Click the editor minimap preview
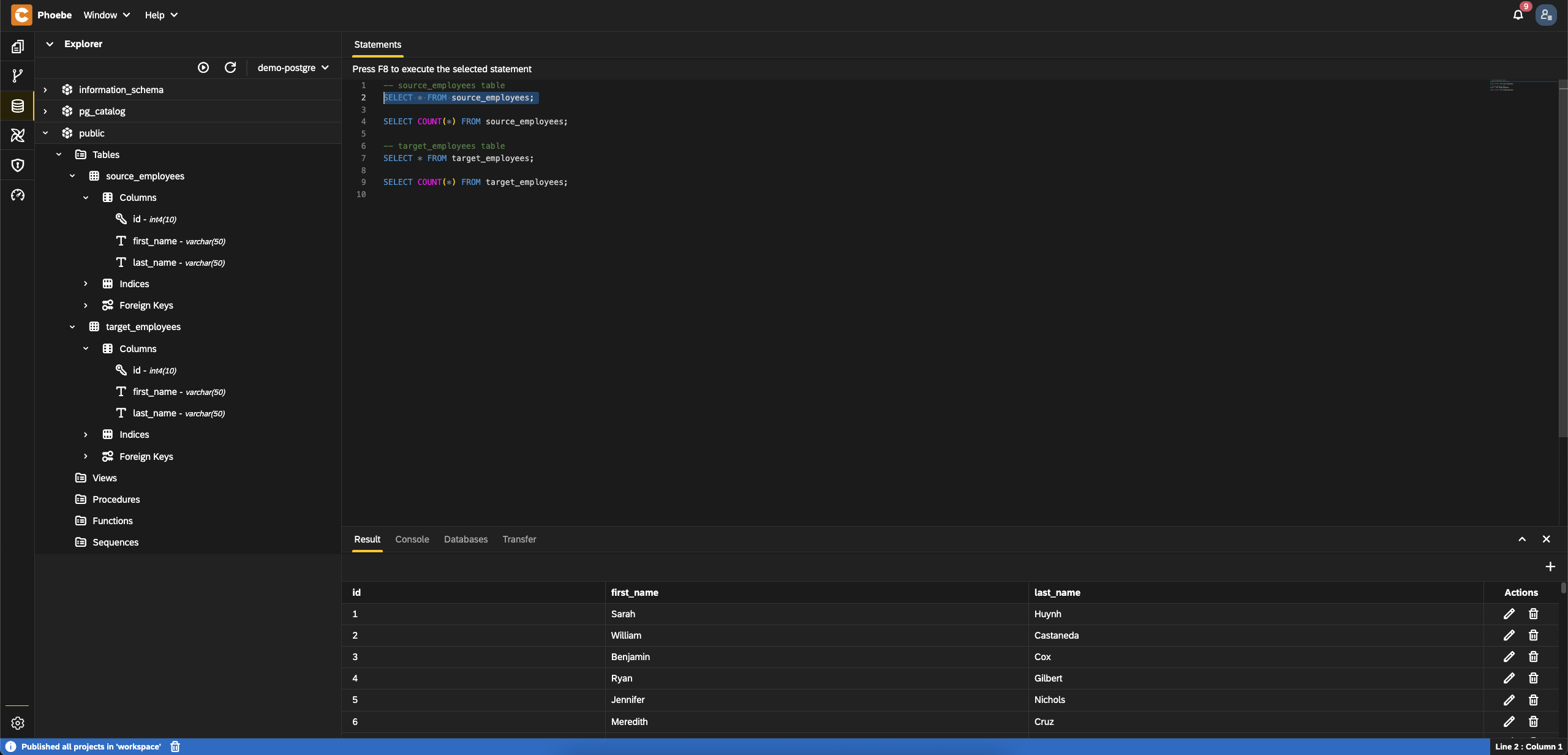 pyautogui.click(x=1502, y=86)
